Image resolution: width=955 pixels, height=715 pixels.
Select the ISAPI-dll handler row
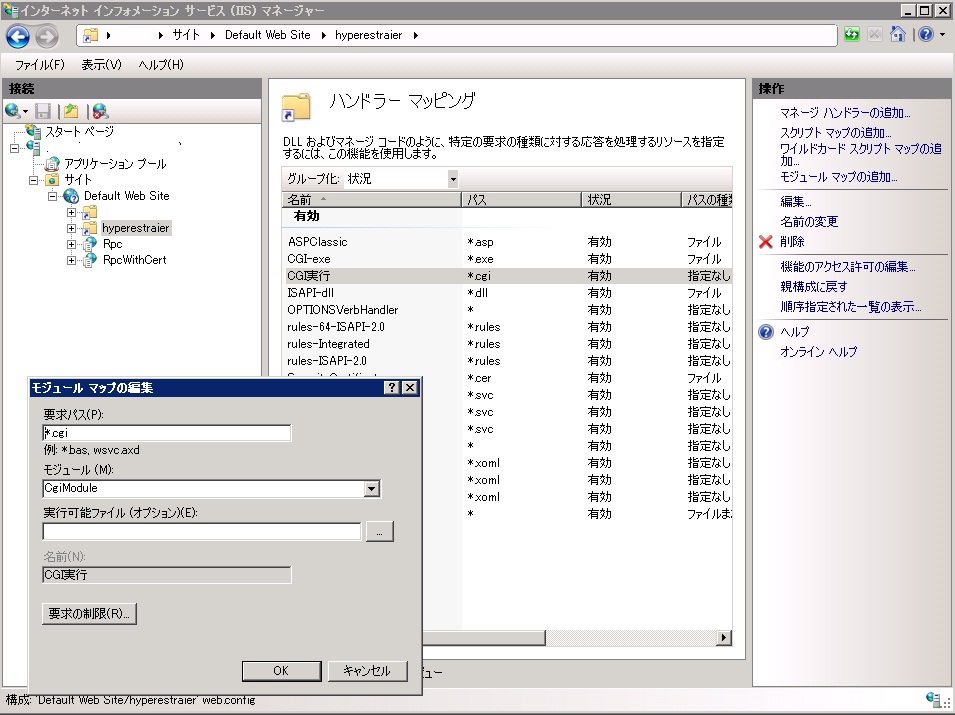[x=507, y=293]
